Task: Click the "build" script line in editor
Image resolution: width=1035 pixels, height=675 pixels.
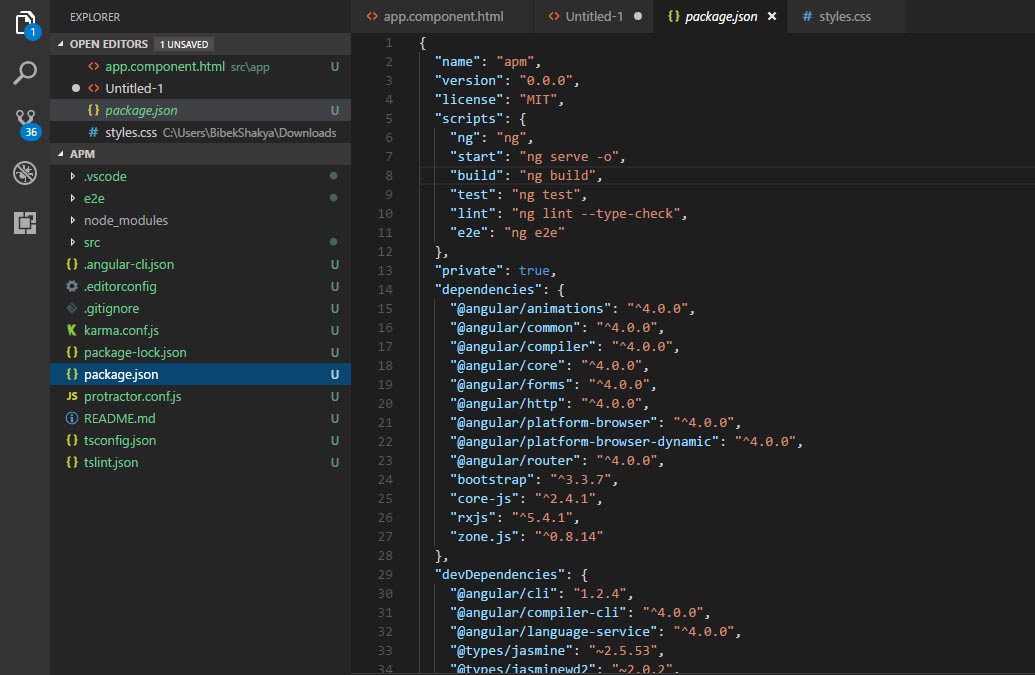Action: click(526, 176)
